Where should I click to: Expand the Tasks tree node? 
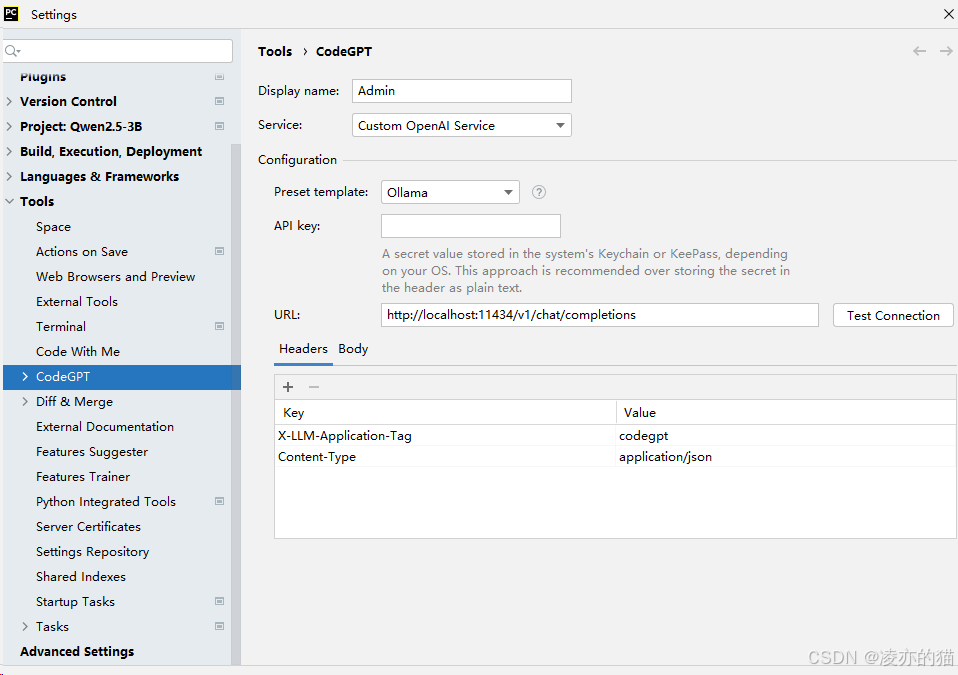(x=25, y=627)
